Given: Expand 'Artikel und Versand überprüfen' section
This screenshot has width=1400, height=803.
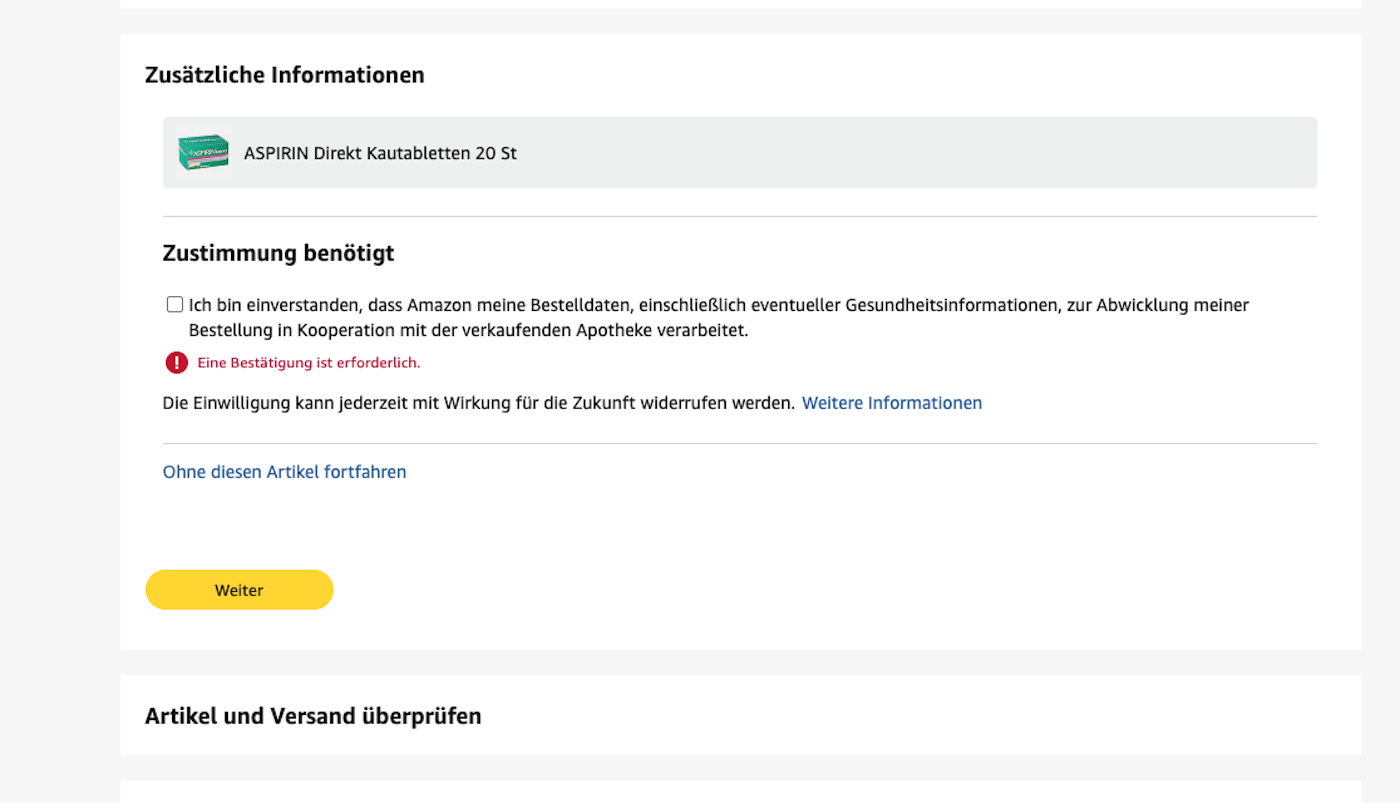Looking at the screenshot, I should pyautogui.click(x=313, y=716).
